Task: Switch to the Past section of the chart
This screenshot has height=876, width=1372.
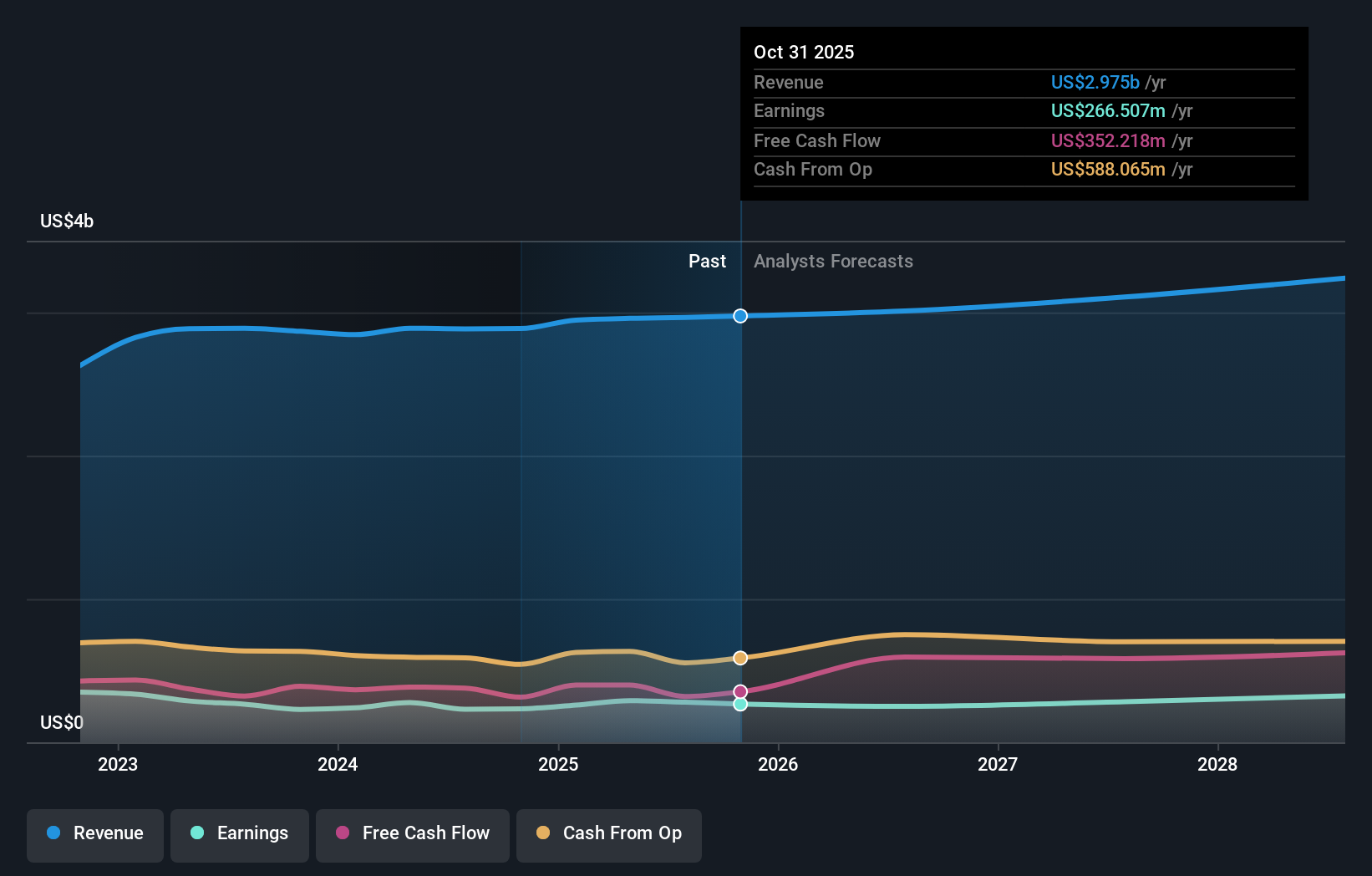Action: pyautogui.click(x=708, y=261)
